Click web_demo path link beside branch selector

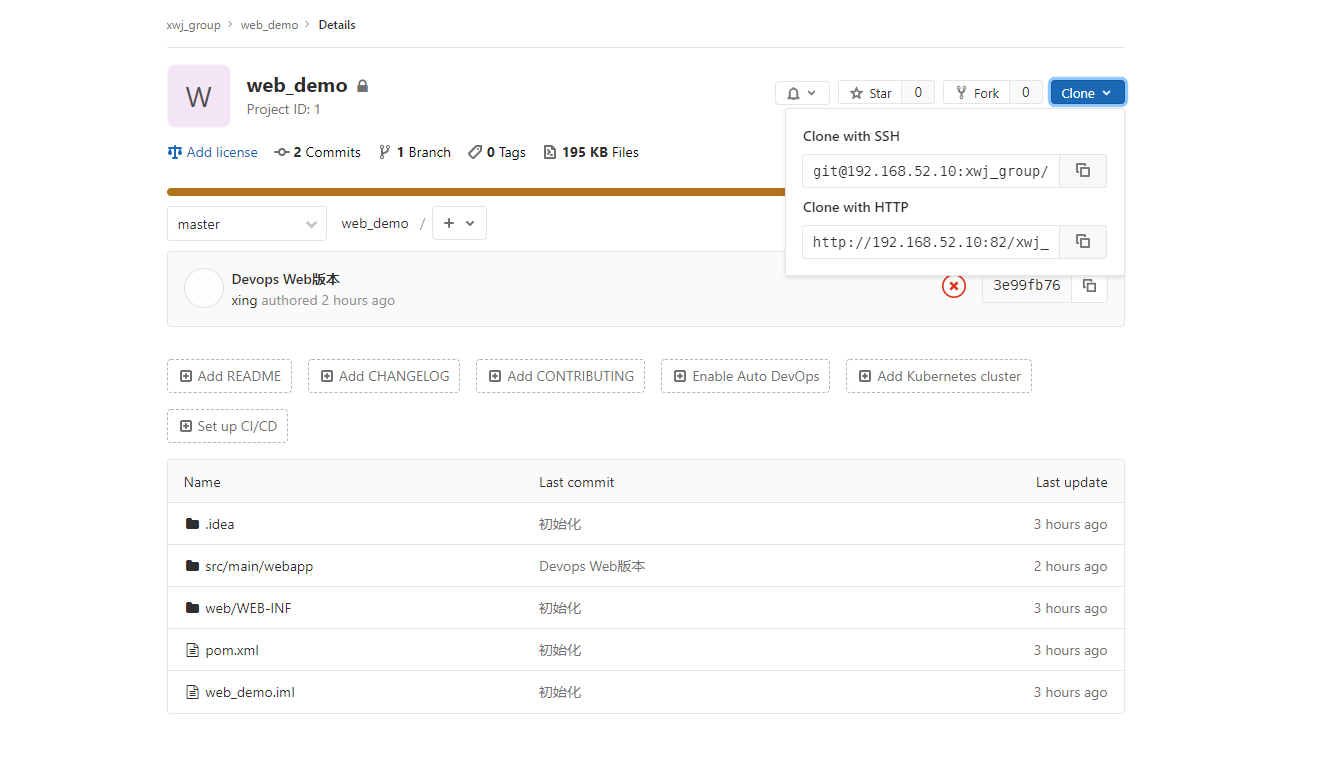(x=375, y=224)
